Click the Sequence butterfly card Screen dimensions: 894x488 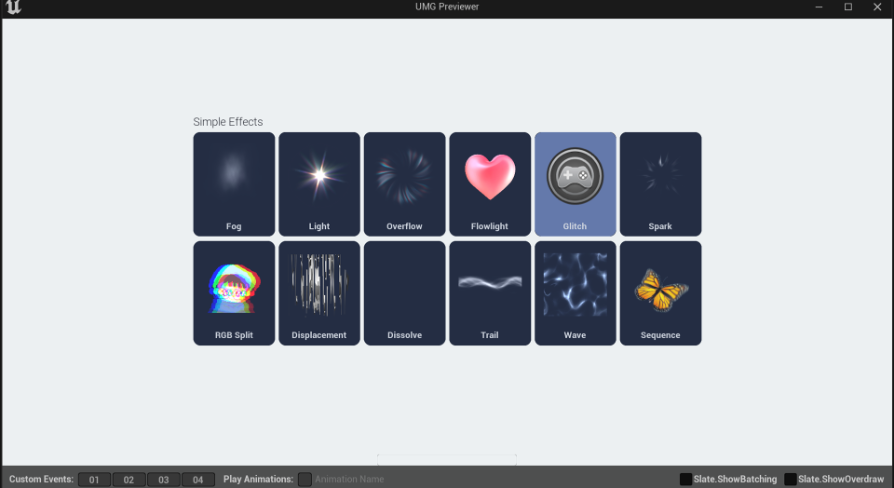click(660, 293)
